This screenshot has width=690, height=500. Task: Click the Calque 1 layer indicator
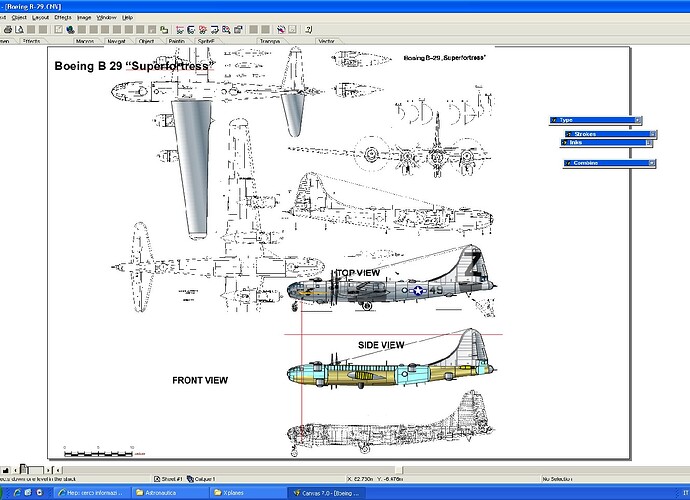click(x=201, y=479)
